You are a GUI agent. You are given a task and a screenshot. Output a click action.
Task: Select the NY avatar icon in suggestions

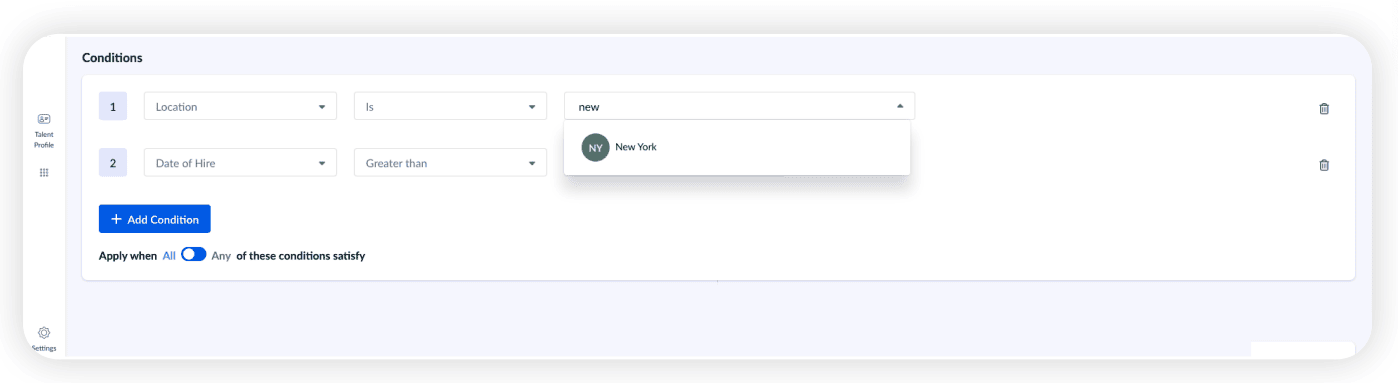point(596,148)
